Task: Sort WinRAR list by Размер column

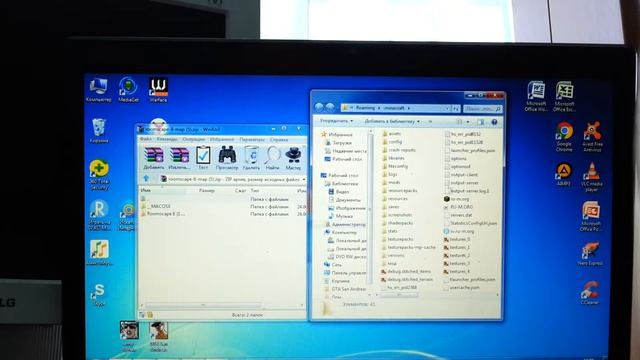Action: pos(207,191)
